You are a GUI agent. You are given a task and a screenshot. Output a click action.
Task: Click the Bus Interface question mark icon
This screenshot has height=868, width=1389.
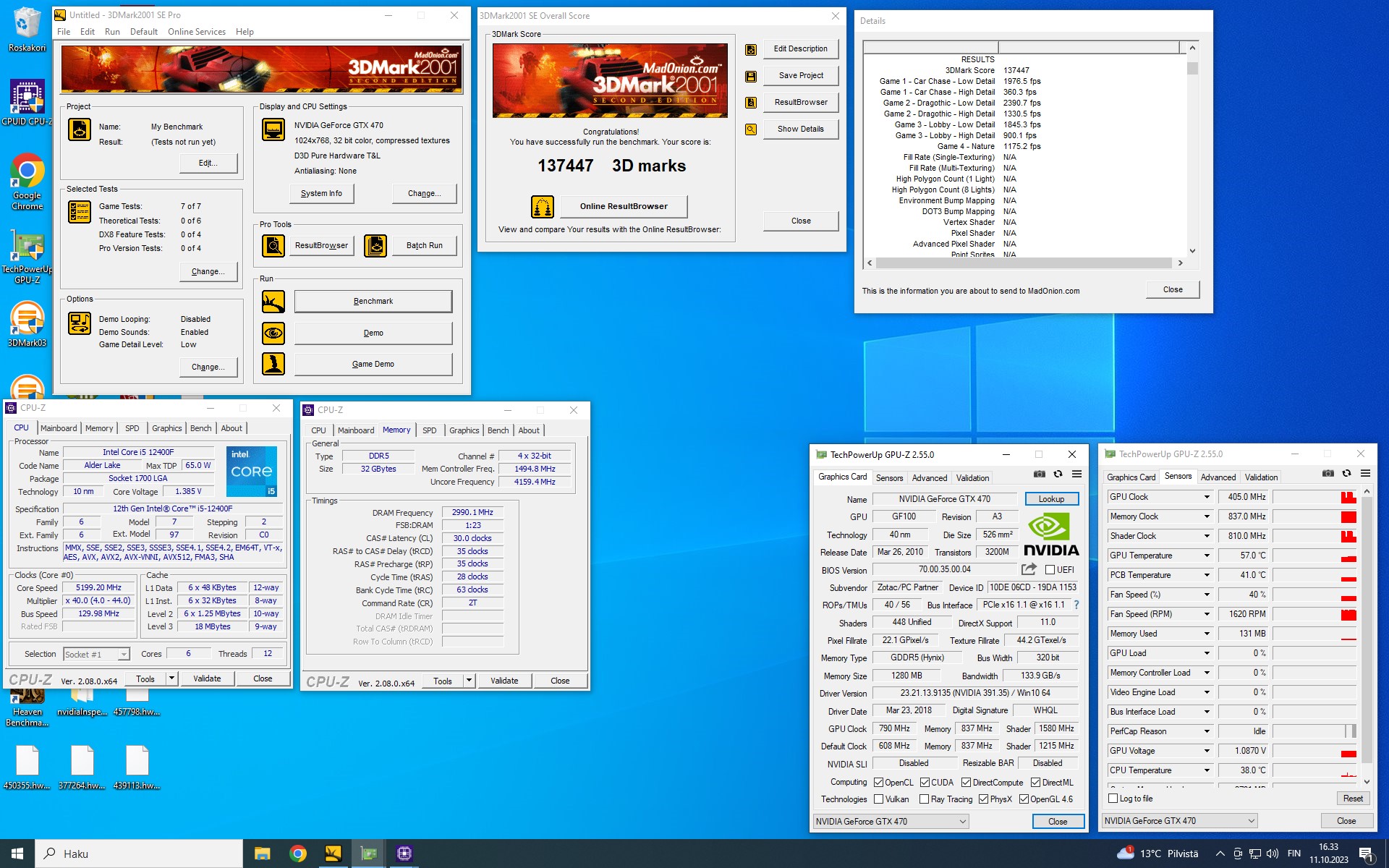1076,605
